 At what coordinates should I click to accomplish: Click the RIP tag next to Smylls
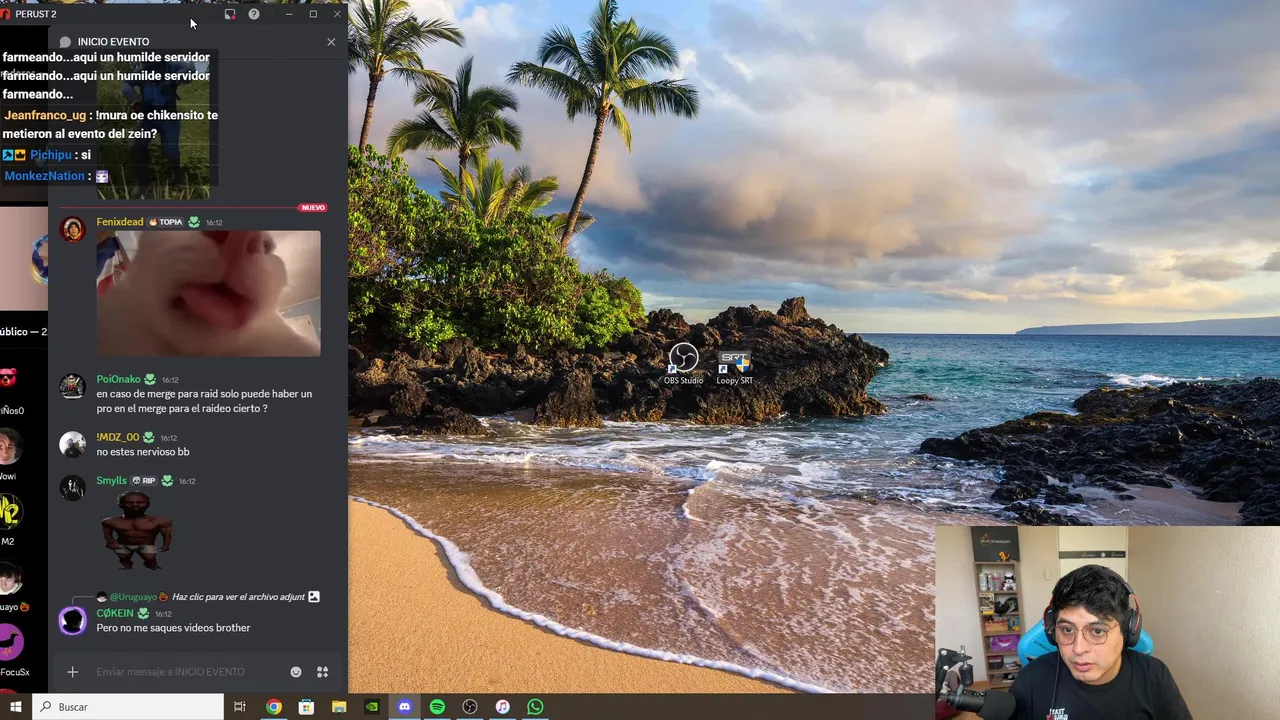point(144,481)
